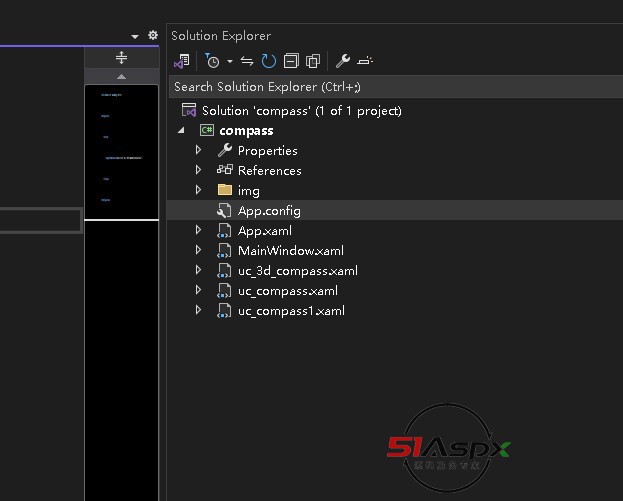Click the Collapse All icon
Viewport: 623px width, 501px height.
[x=290, y=61]
